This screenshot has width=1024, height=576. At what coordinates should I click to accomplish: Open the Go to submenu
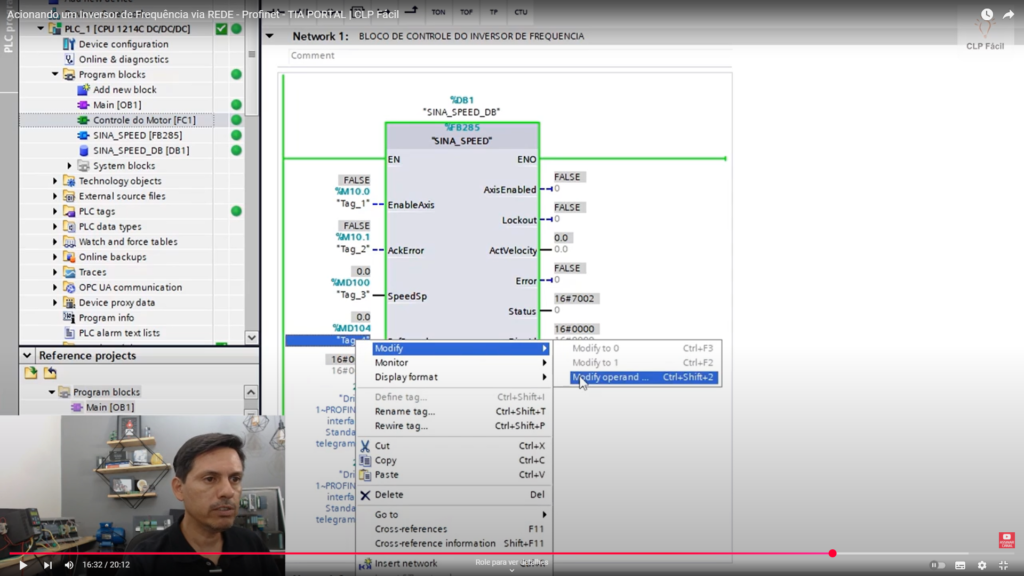(460, 515)
